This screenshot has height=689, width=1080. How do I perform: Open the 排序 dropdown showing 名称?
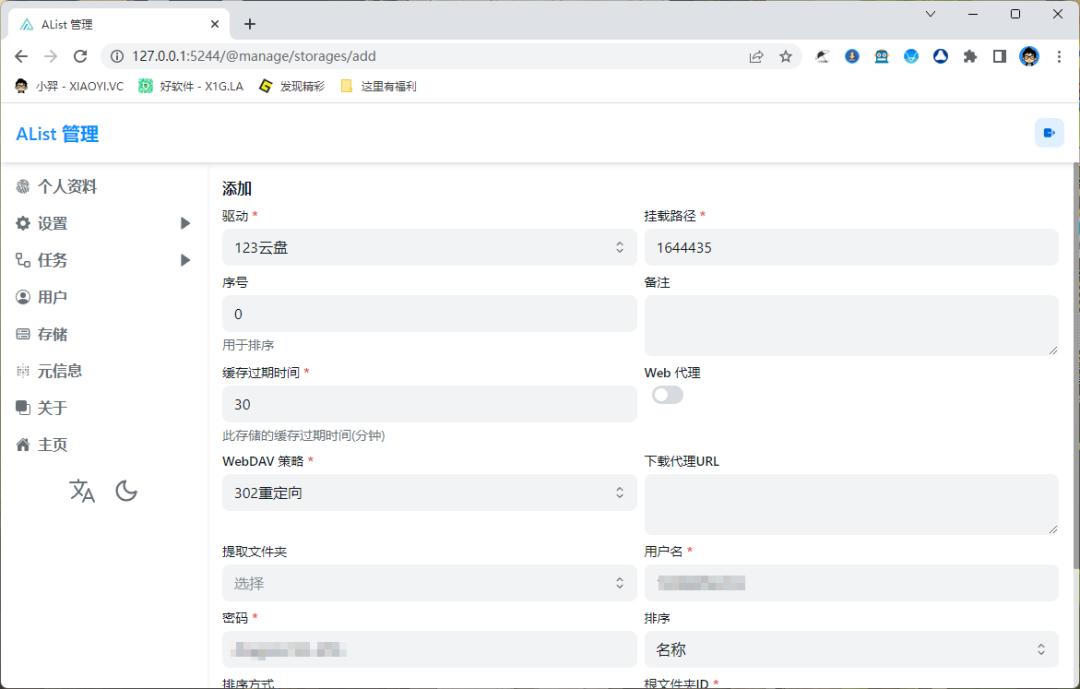852,649
